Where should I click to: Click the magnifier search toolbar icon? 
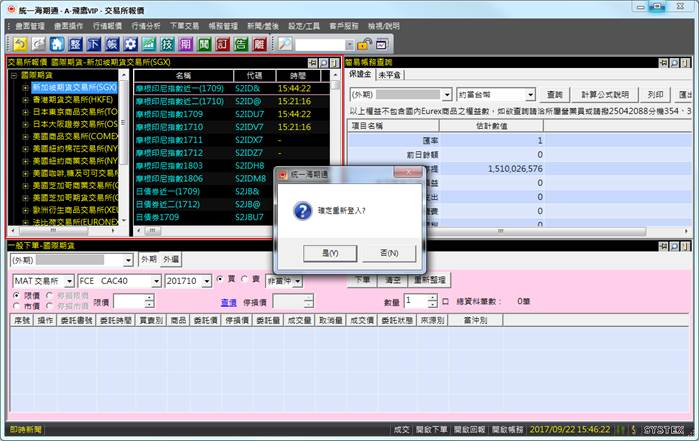point(284,44)
